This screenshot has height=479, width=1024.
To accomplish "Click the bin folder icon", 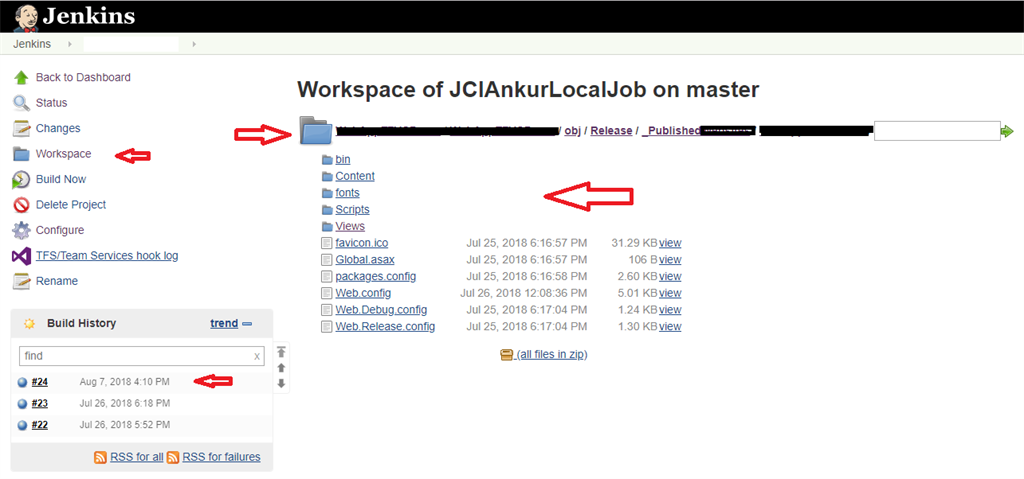I will [327, 159].
